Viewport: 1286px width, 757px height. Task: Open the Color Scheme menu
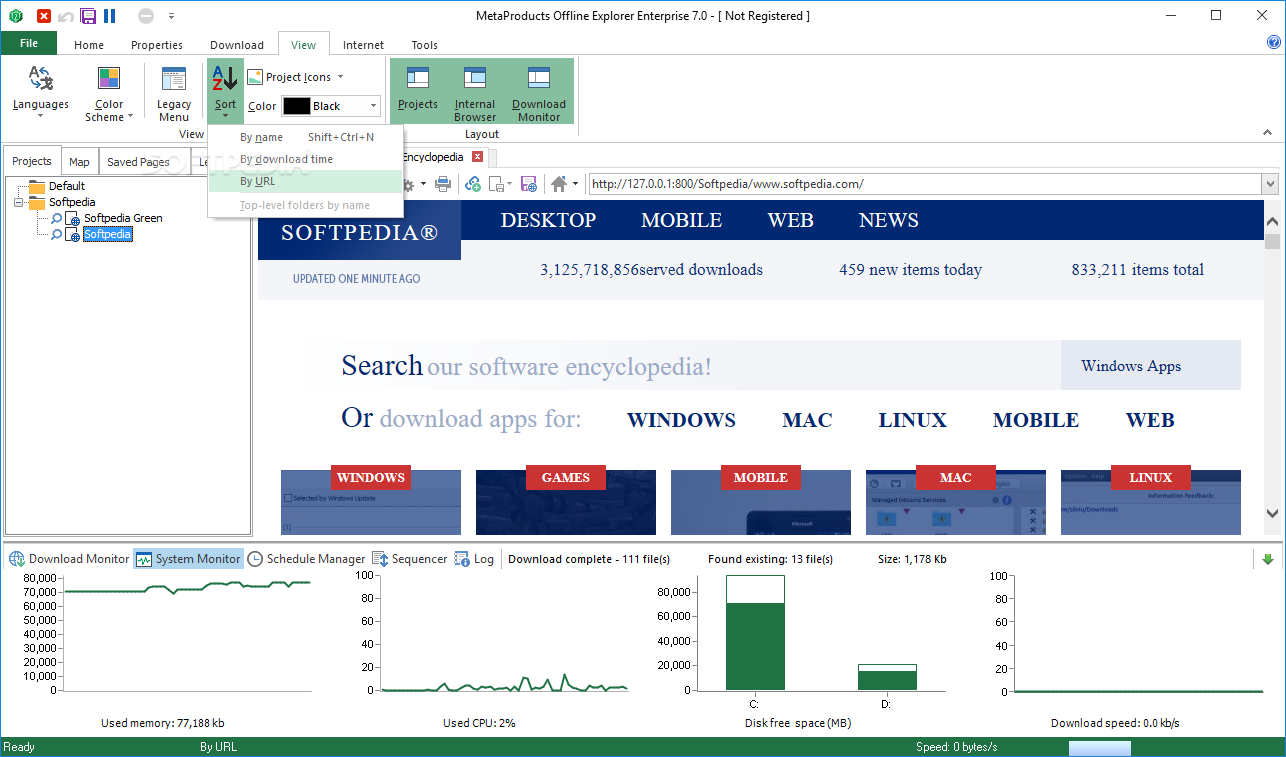109,93
